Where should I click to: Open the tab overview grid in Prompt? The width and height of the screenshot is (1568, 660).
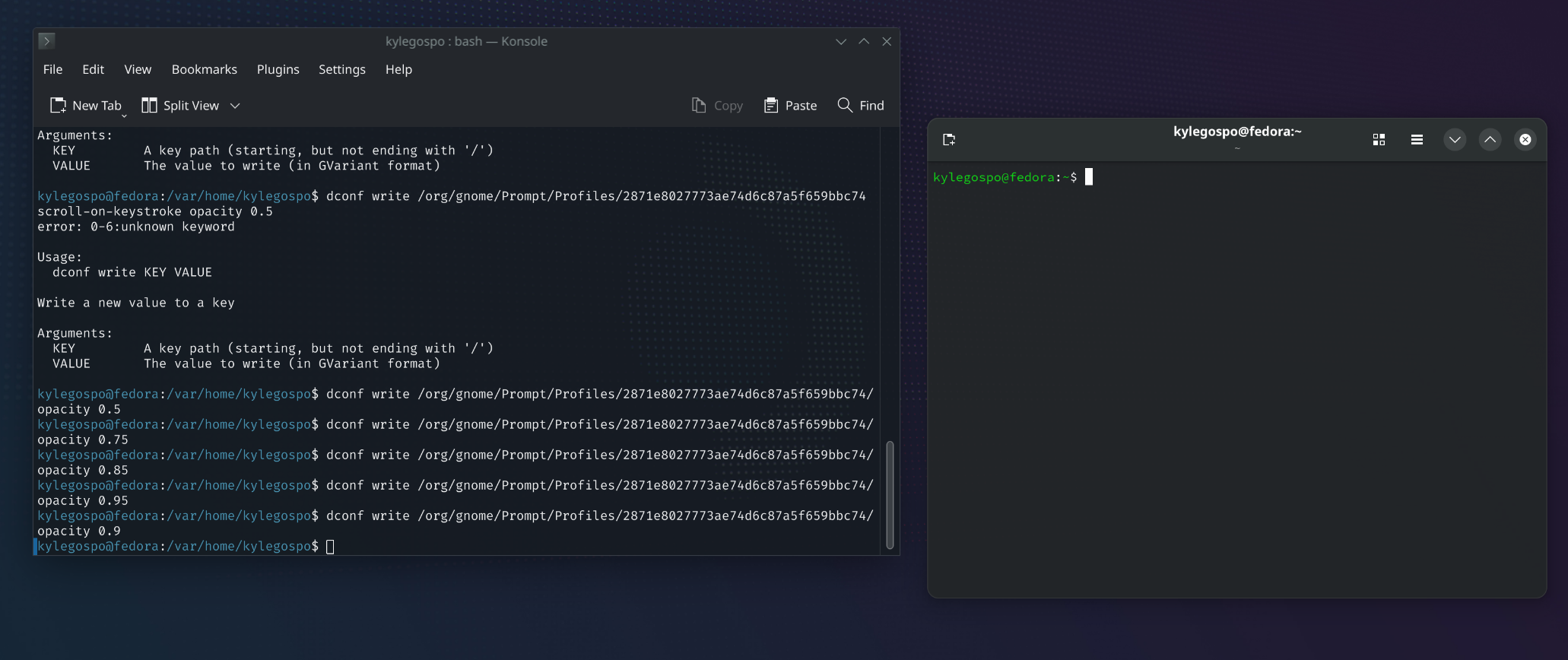click(x=1379, y=140)
